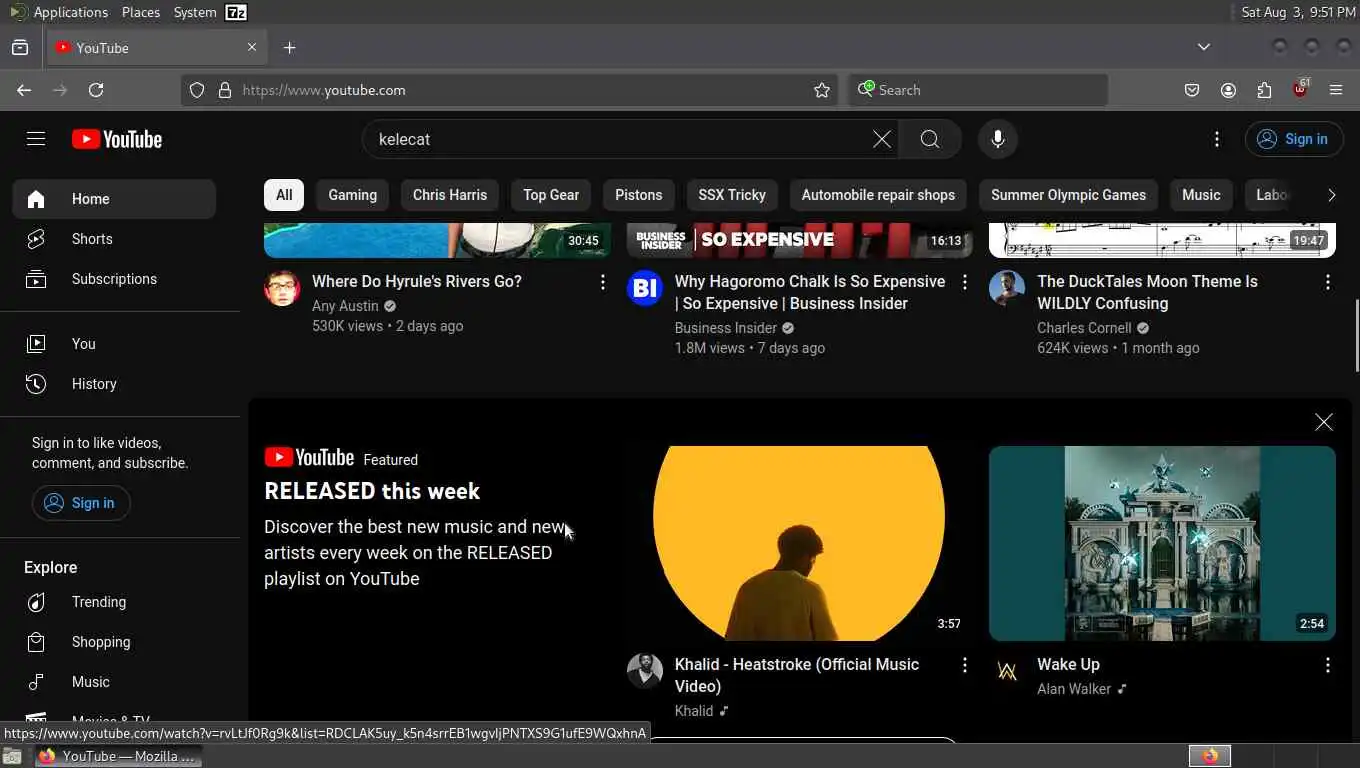
Task: Open Trending under Explore
Action: 114,602
